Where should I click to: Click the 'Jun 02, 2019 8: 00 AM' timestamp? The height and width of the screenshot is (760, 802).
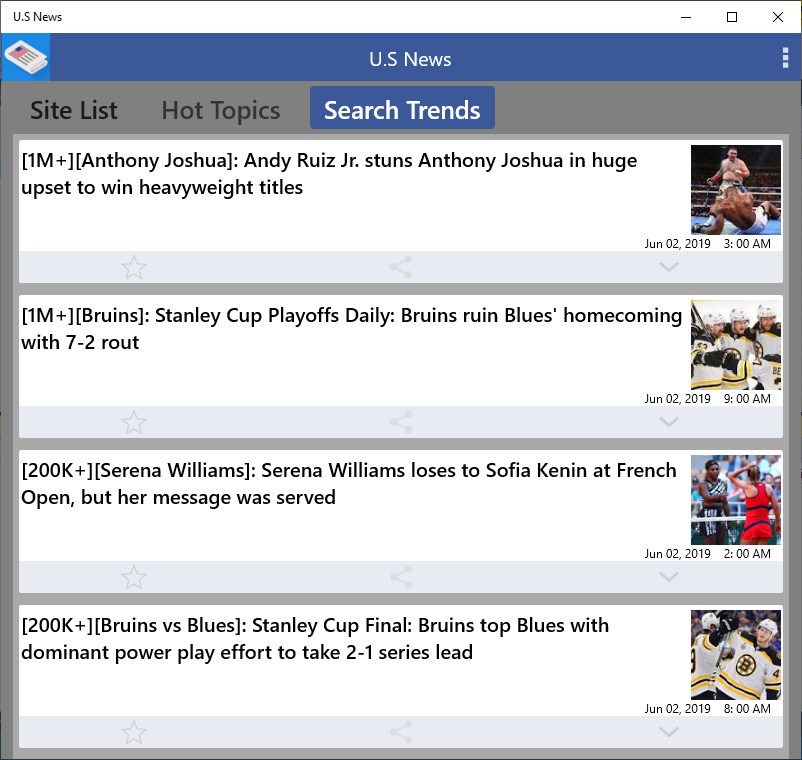coord(707,709)
